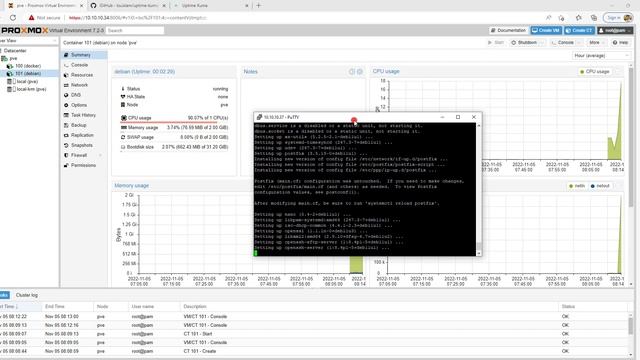Click the Shutdown button

[x=524, y=42]
